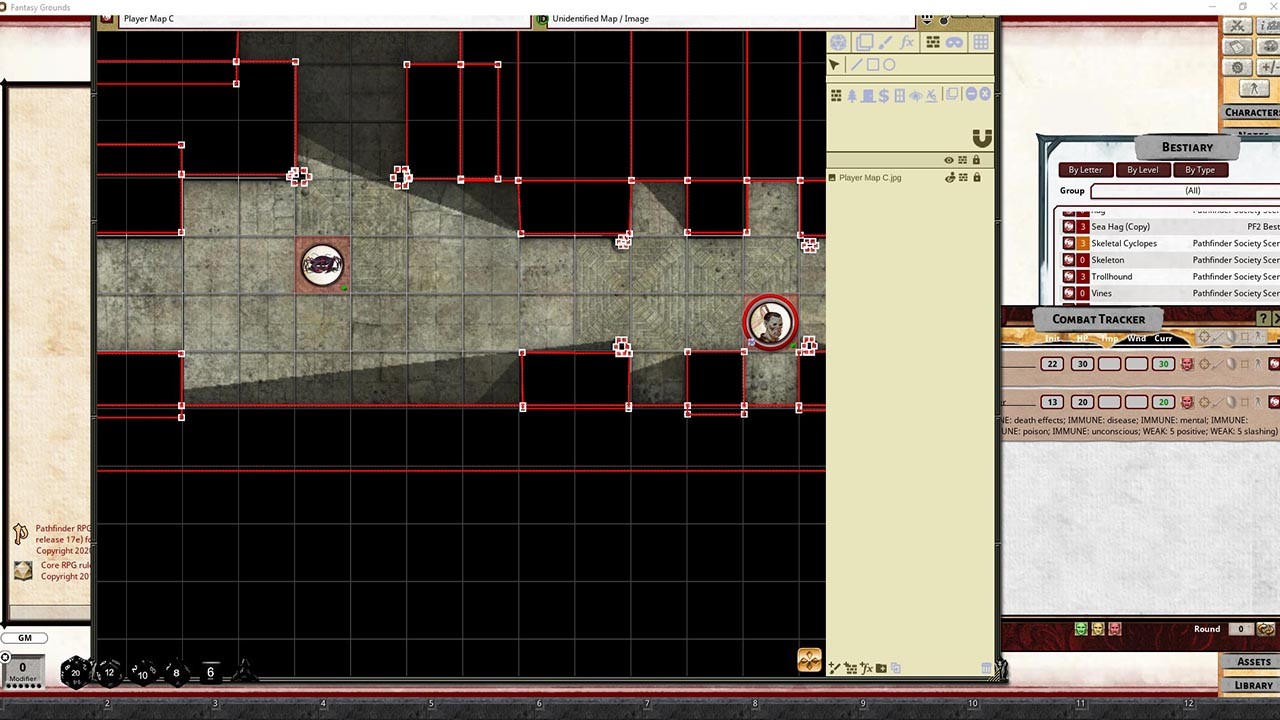Switch to the Unidentified Map / Image tab

(600, 18)
